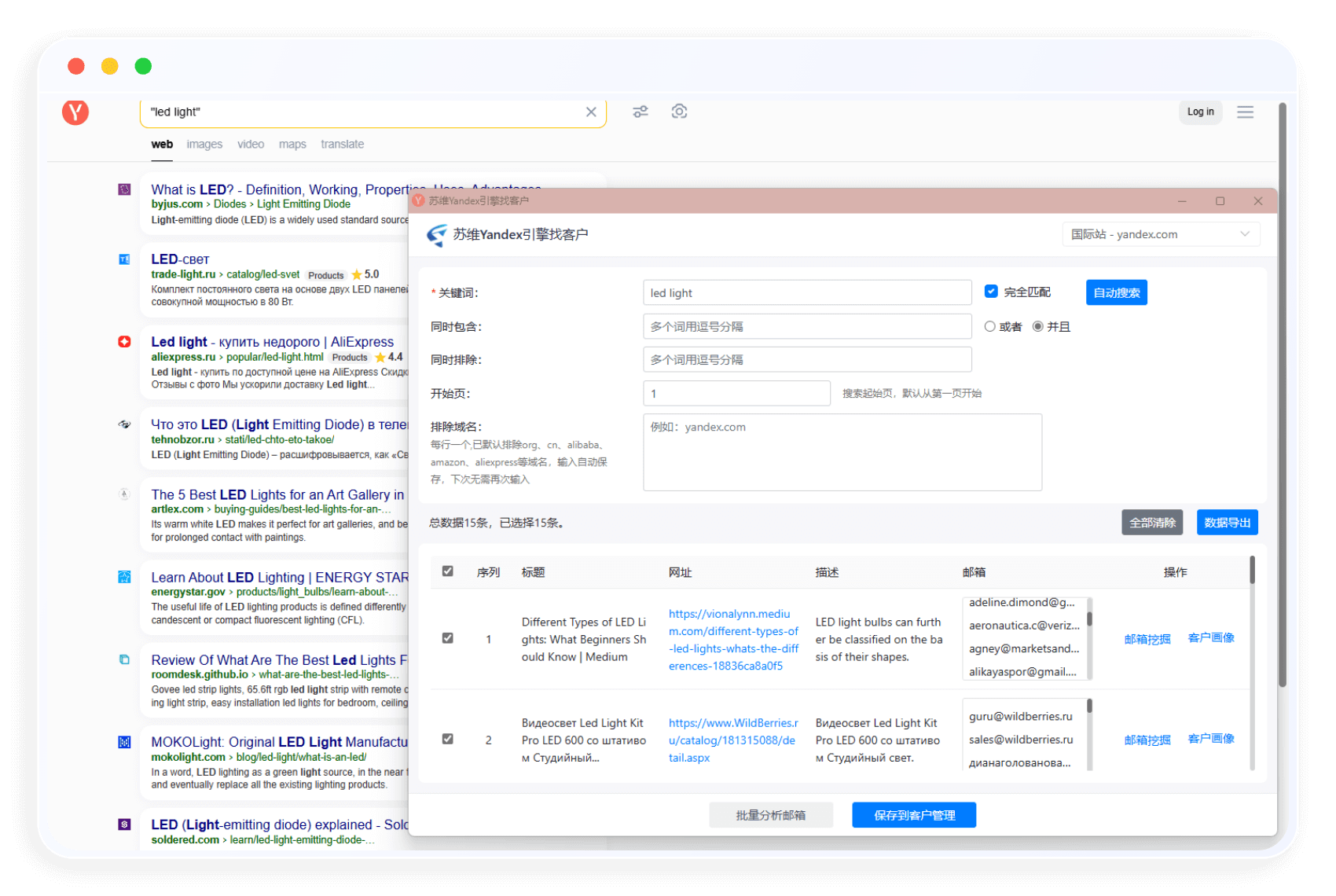Click the camera image search icon

click(x=679, y=112)
